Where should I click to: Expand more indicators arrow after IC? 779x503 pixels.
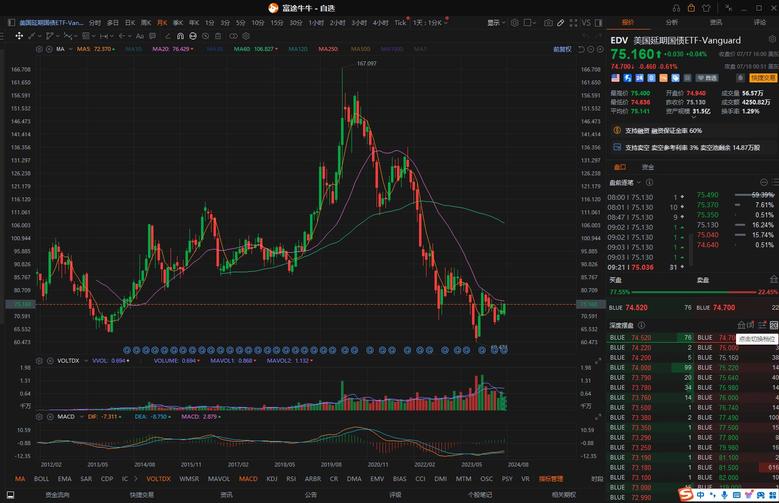coord(136,479)
